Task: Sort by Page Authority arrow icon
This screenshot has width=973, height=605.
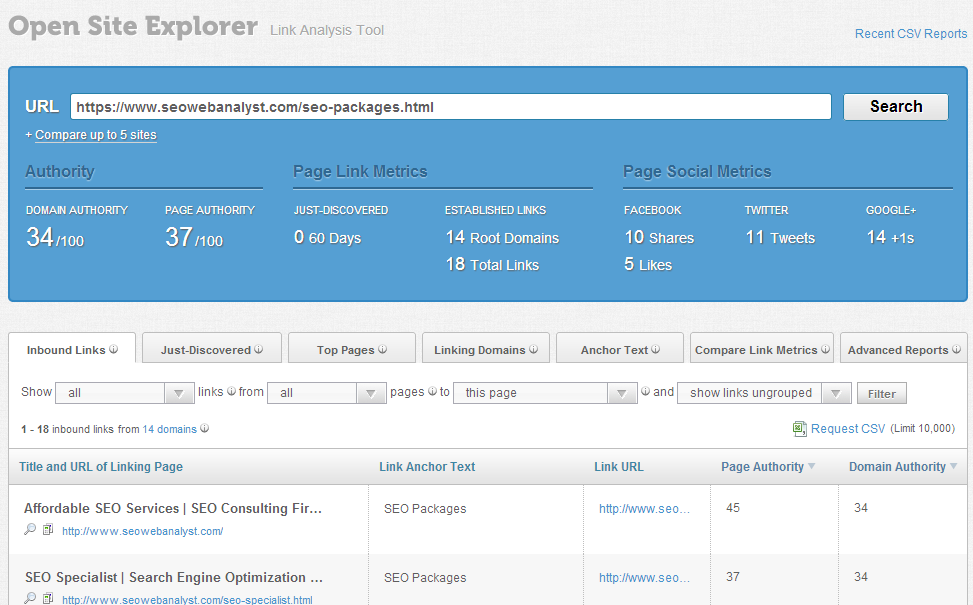Action: pos(812,466)
